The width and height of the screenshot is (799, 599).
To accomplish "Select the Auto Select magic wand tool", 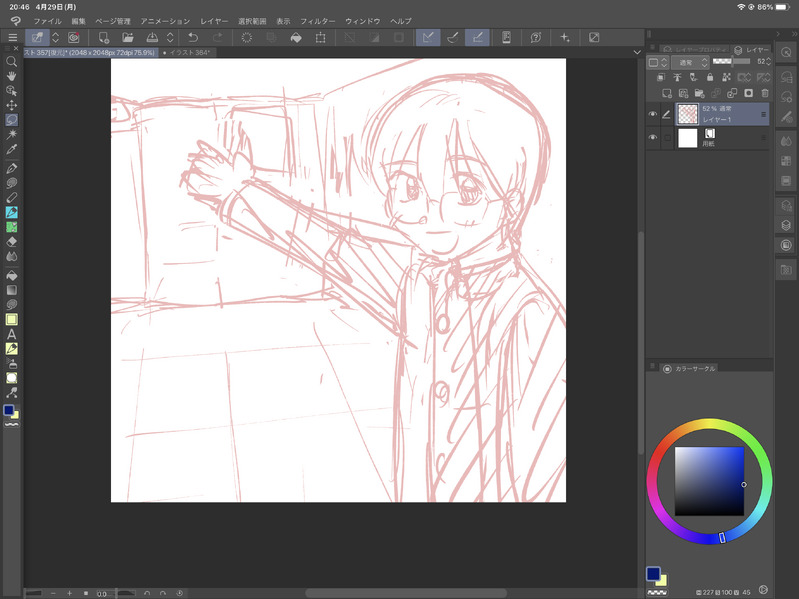I will (11, 134).
